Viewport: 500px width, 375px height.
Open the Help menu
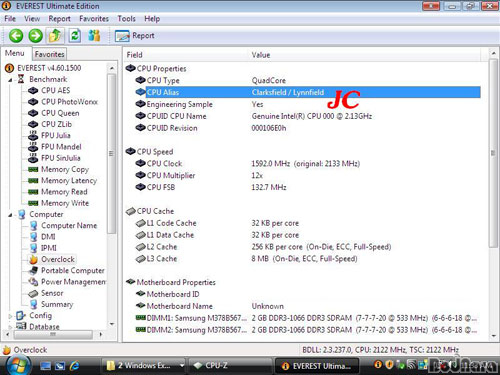pos(152,19)
